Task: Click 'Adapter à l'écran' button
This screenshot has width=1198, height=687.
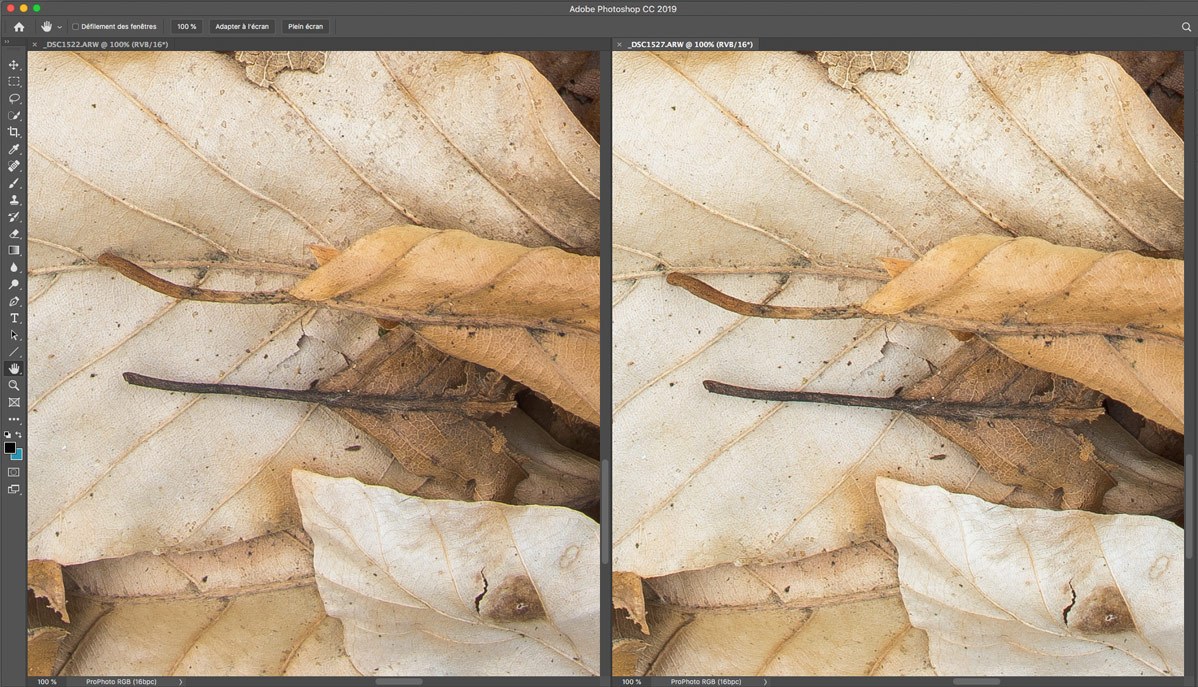Action: (241, 27)
